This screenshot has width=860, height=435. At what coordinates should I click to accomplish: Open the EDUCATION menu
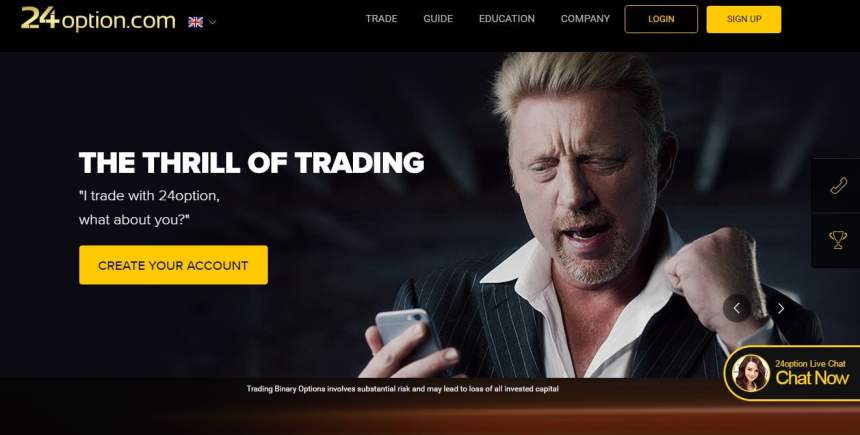click(x=506, y=19)
